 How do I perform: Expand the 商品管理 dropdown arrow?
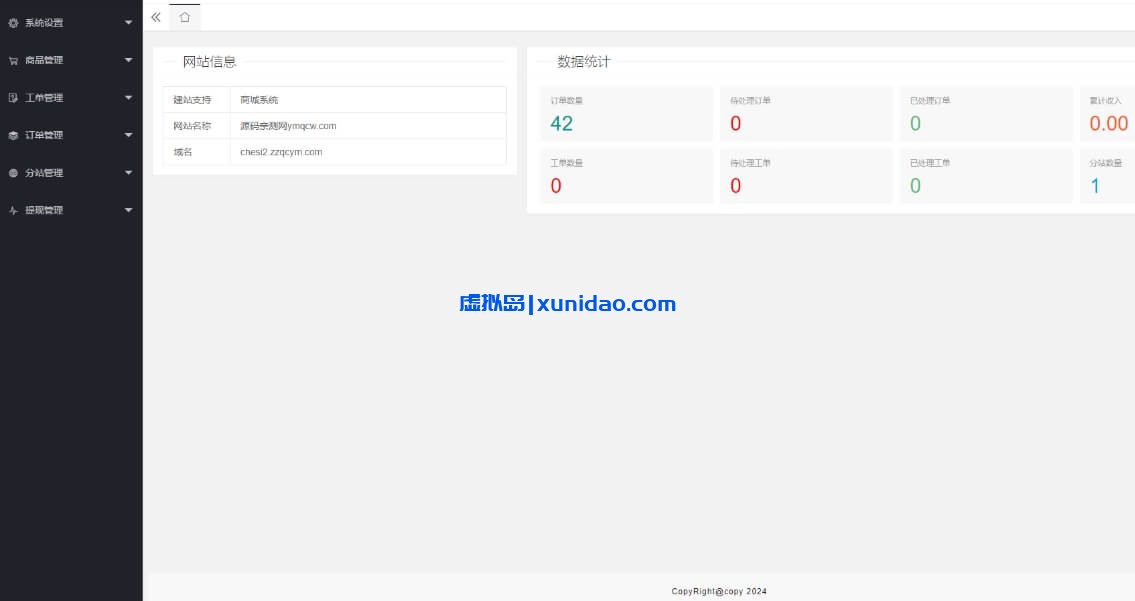click(x=128, y=59)
